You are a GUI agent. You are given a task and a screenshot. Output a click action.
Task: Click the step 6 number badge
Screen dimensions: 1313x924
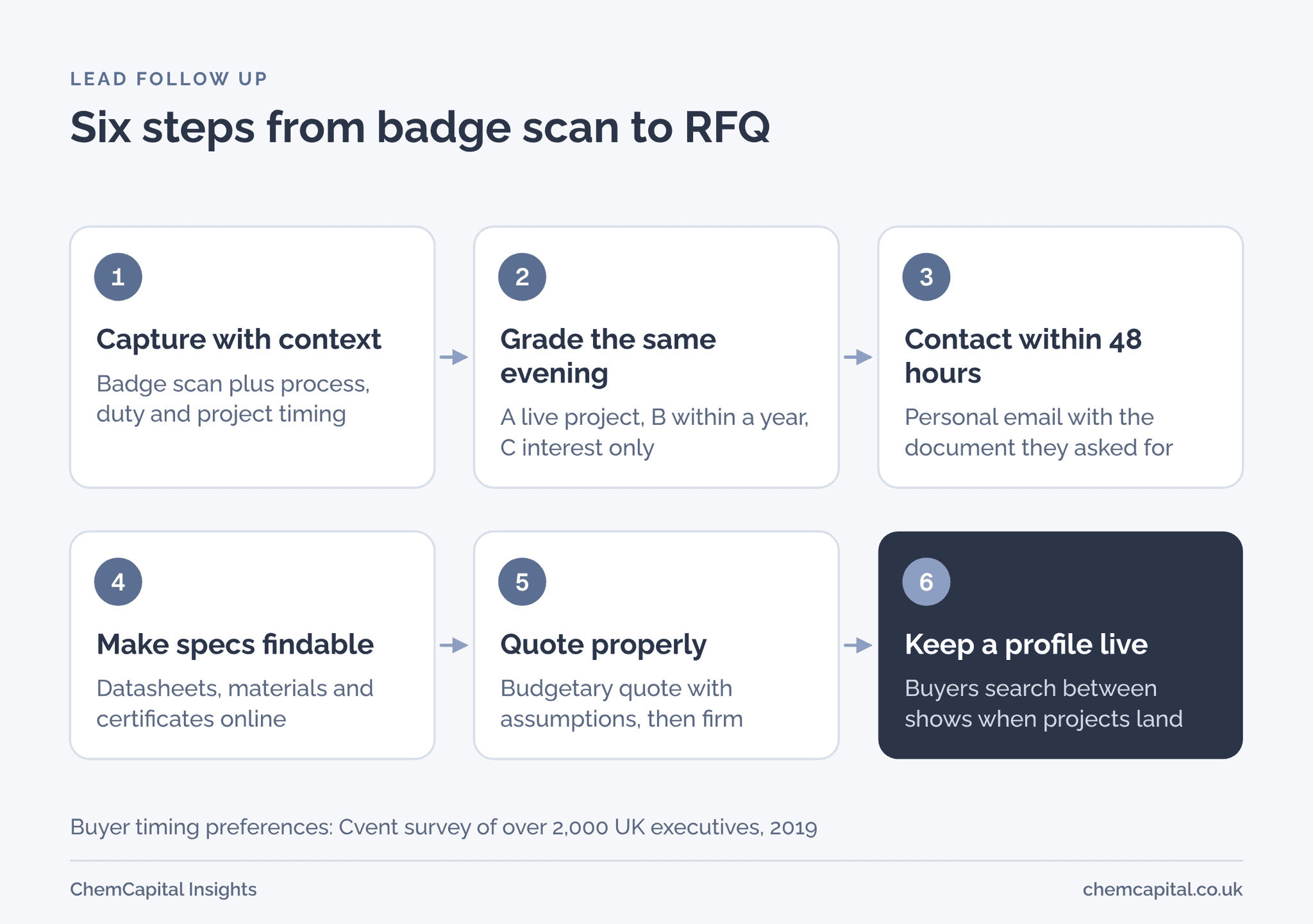click(x=926, y=582)
